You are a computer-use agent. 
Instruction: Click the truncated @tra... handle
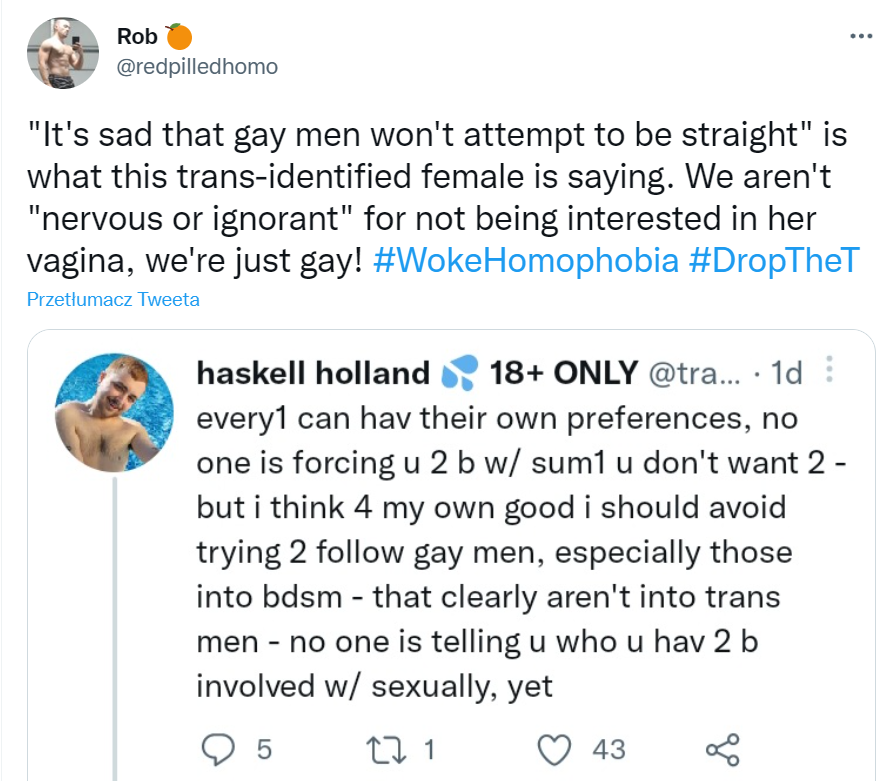pyautogui.click(x=695, y=373)
